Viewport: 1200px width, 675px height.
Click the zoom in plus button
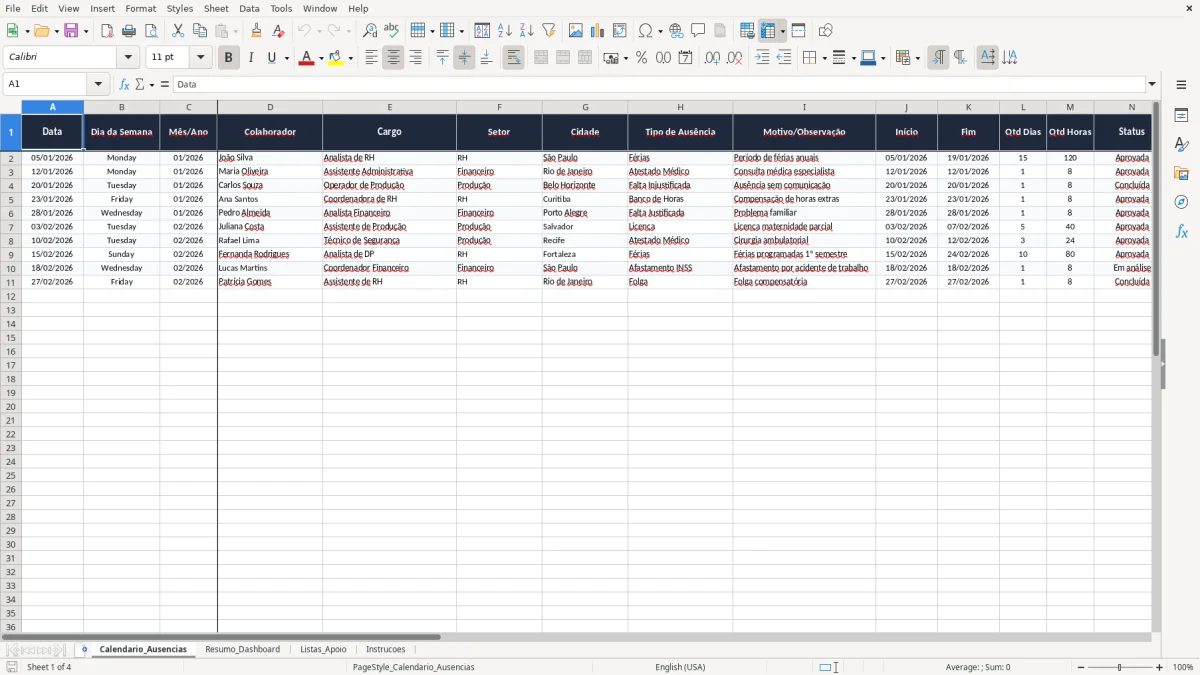(x=1160, y=667)
